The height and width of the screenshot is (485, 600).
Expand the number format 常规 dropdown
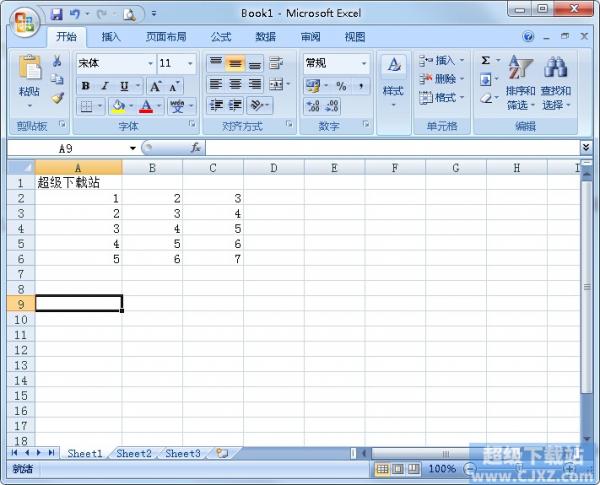tap(363, 63)
